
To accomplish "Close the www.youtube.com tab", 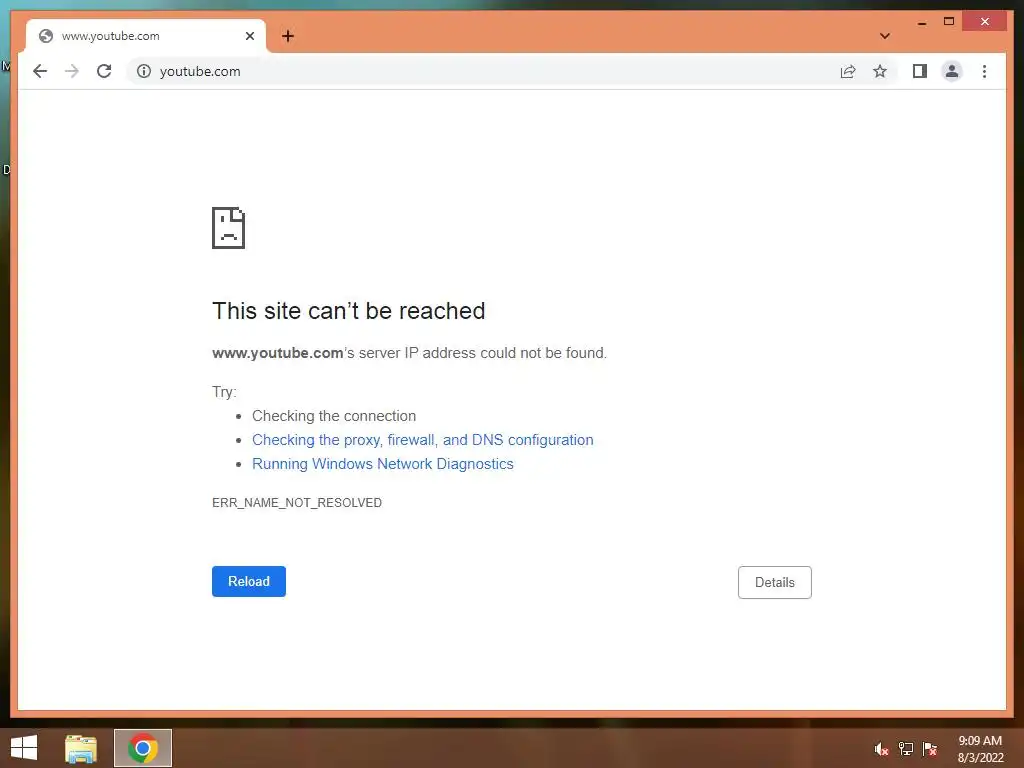I will point(249,36).
